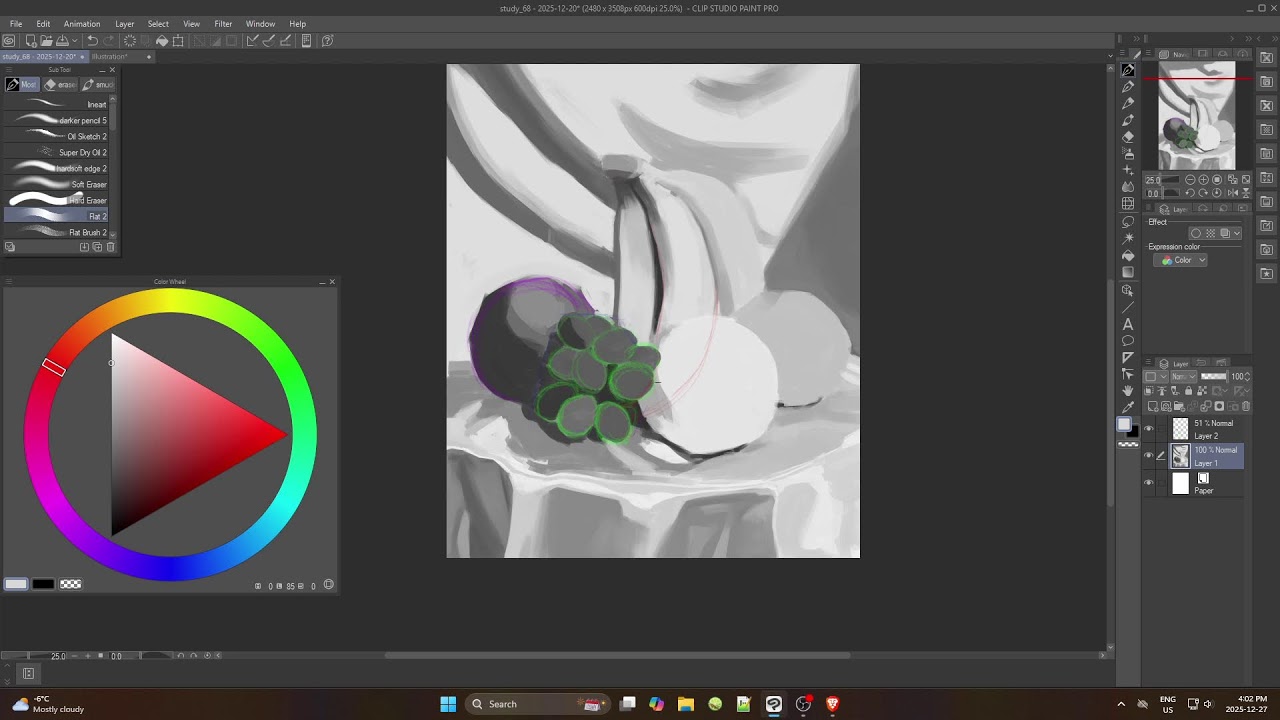Open the Save dropdown arrow in command bar
Viewport: 1280px width, 720px height.
click(74, 41)
